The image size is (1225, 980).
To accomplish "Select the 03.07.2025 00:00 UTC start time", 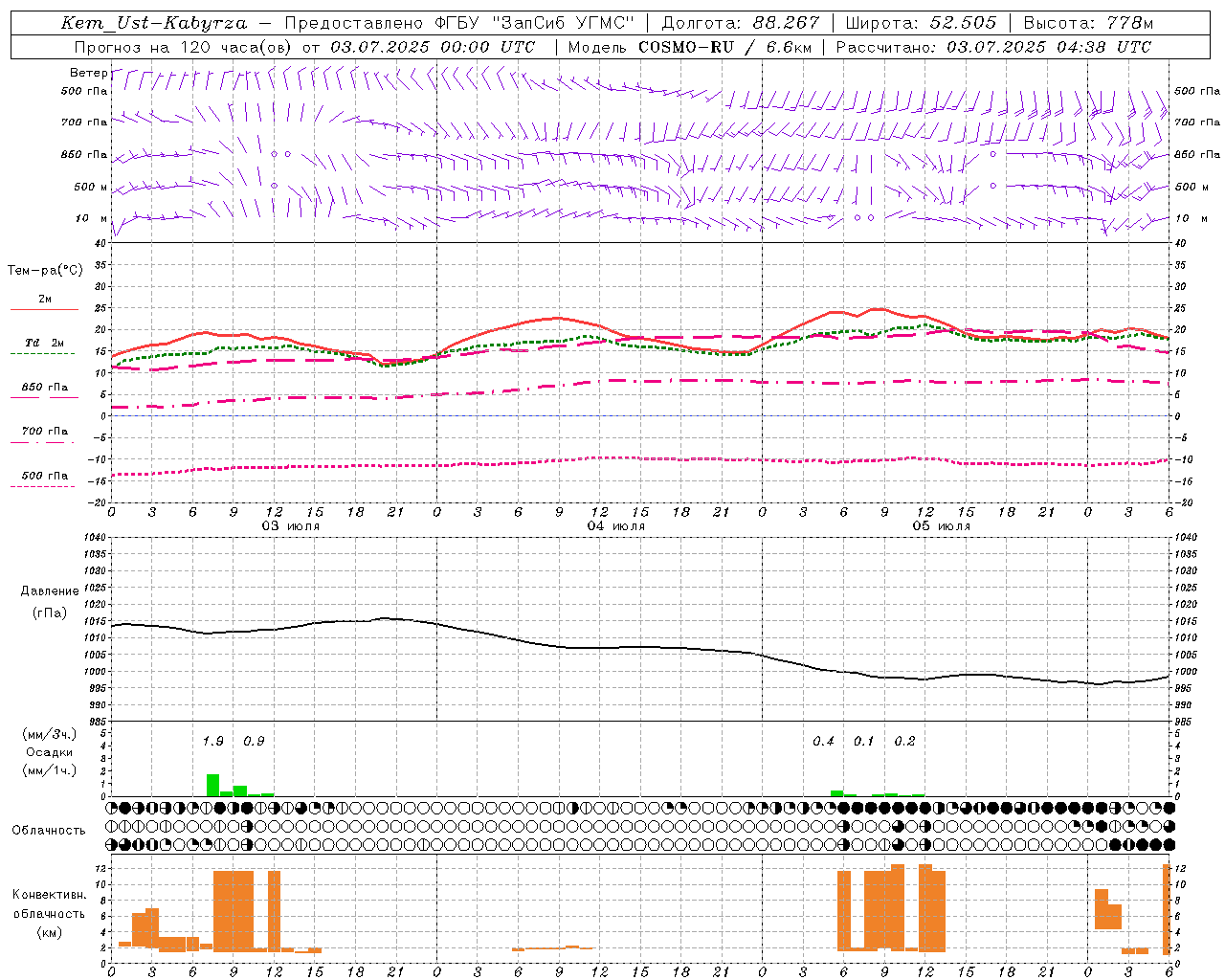I will pos(432,47).
